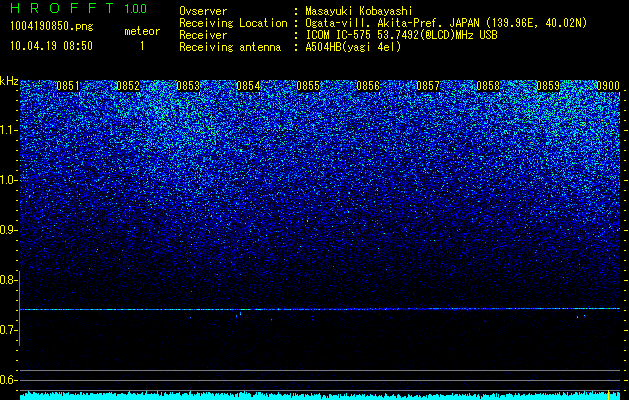629x400 pixels.
Task: Click the meteor echo blip near 0854
Action: point(239,314)
